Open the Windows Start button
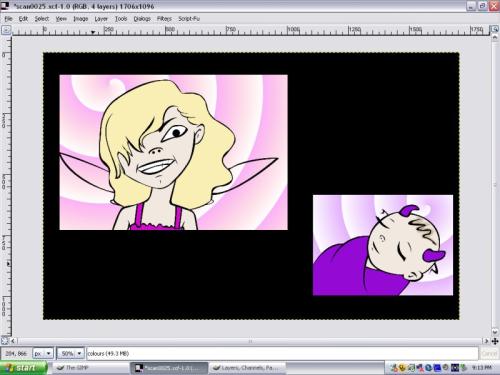This screenshot has height=375, width=500. point(23,368)
